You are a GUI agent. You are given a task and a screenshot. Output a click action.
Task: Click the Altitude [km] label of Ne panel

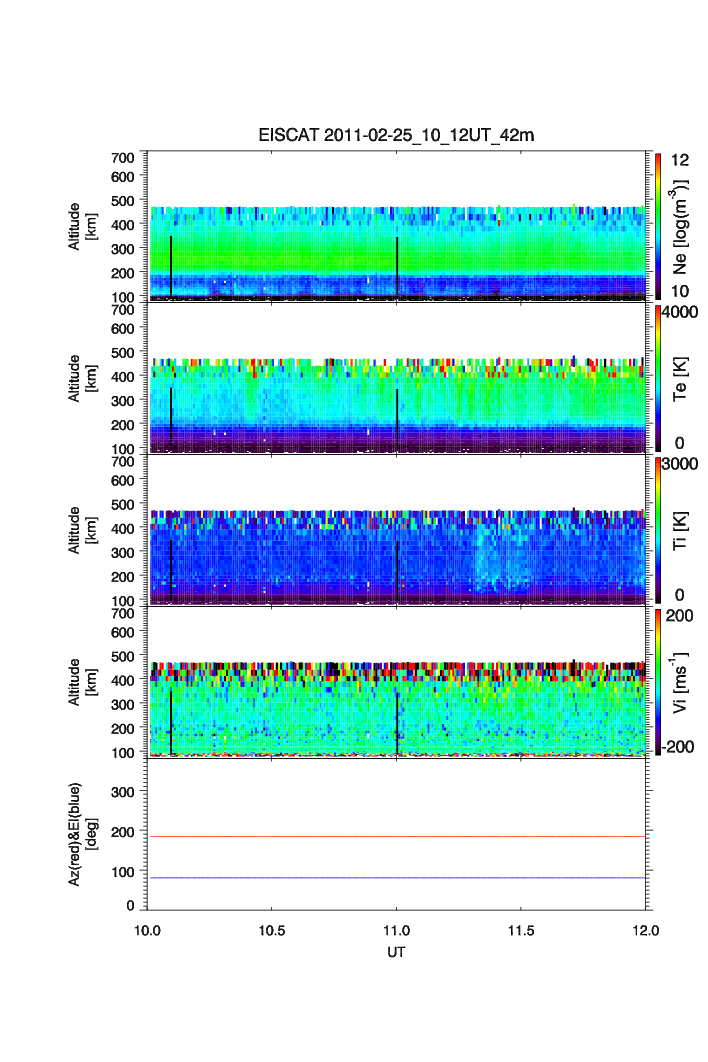[82, 226]
